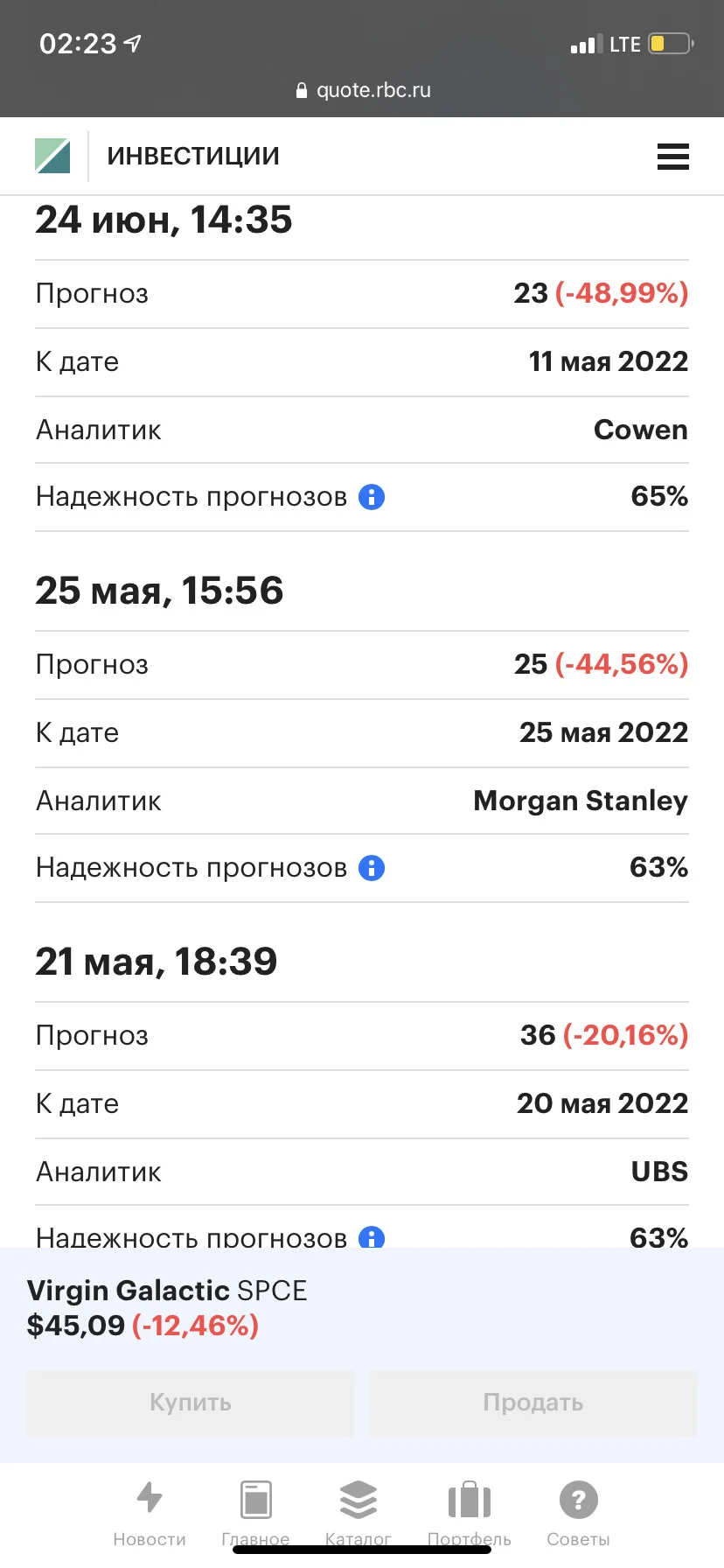Tap analyst name Morgan Stanley
Viewport: 724px width, 1568px height.
[x=581, y=801]
